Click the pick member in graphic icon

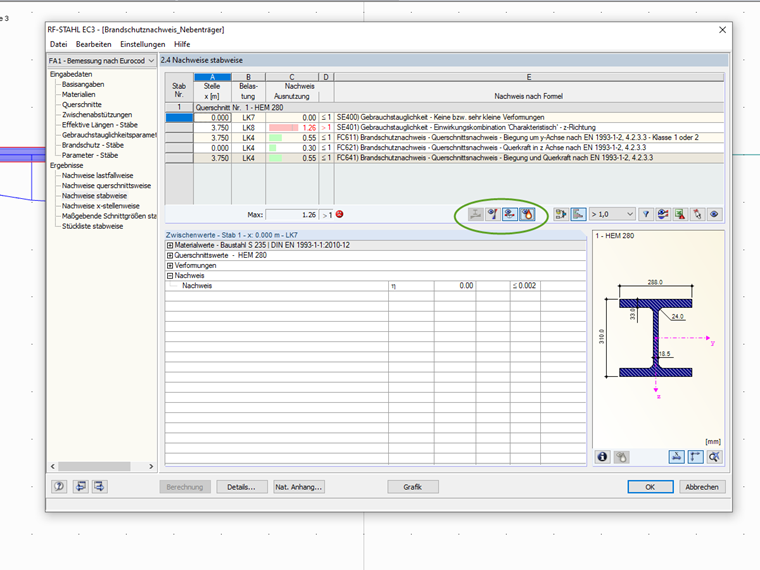[x=697, y=214]
